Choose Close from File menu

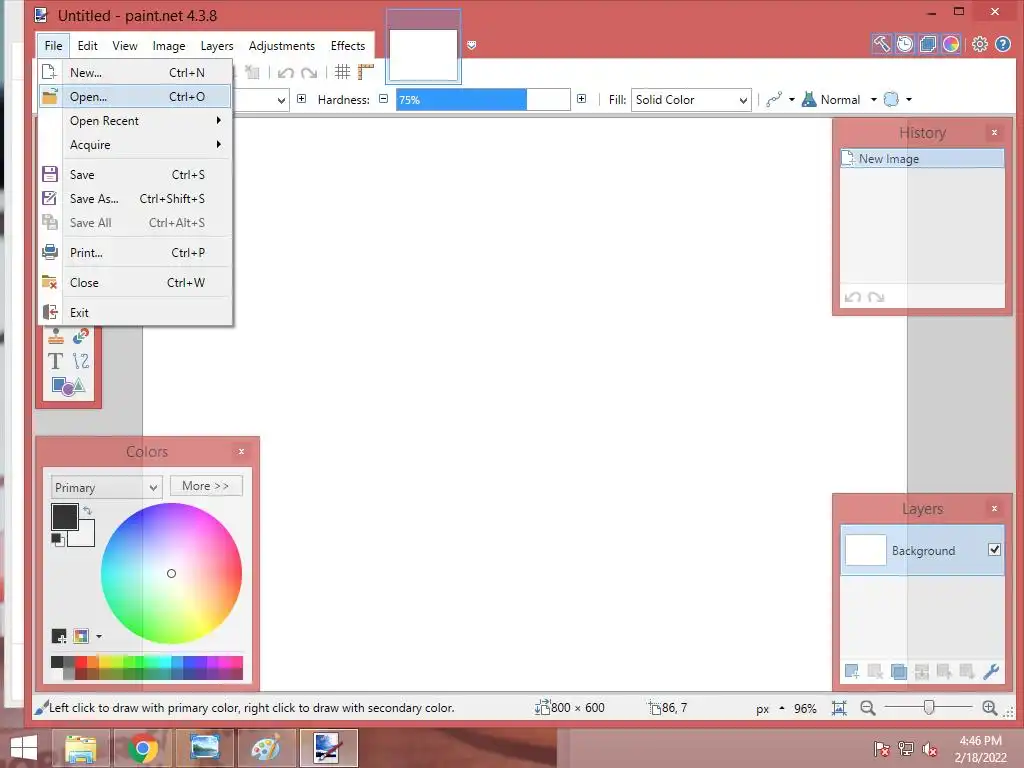(x=135, y=283)
